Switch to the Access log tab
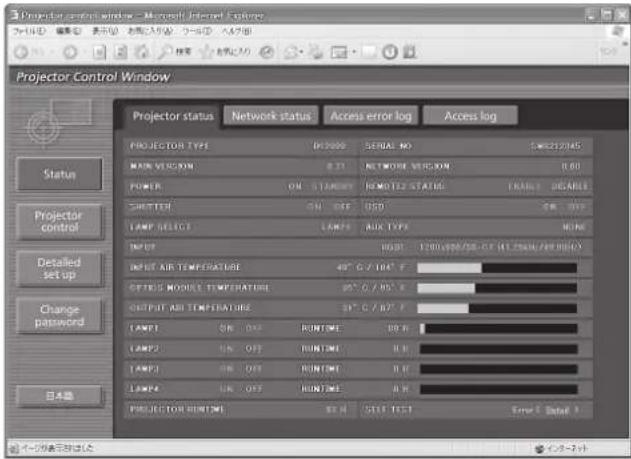 470,116
